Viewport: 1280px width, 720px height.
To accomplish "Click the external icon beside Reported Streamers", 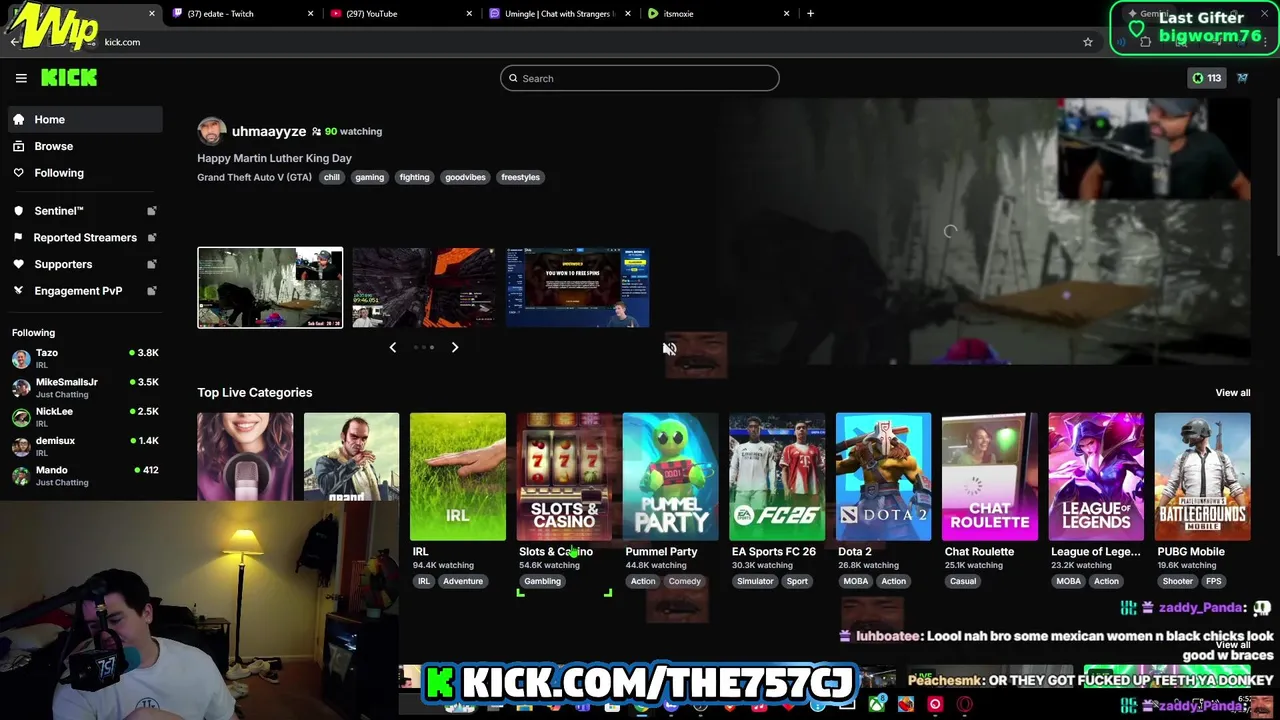I will [x=152, y=237].
